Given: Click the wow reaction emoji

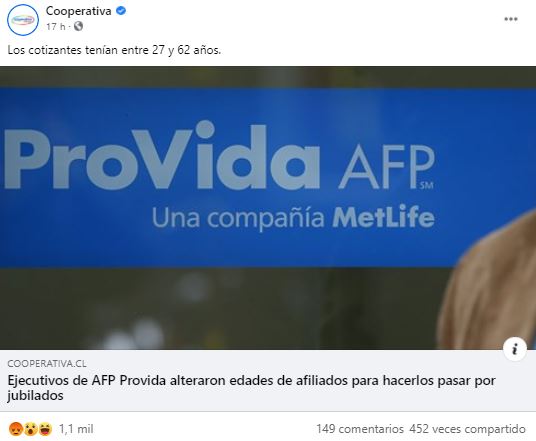Looking at the screenshot, I should point(30,429).
